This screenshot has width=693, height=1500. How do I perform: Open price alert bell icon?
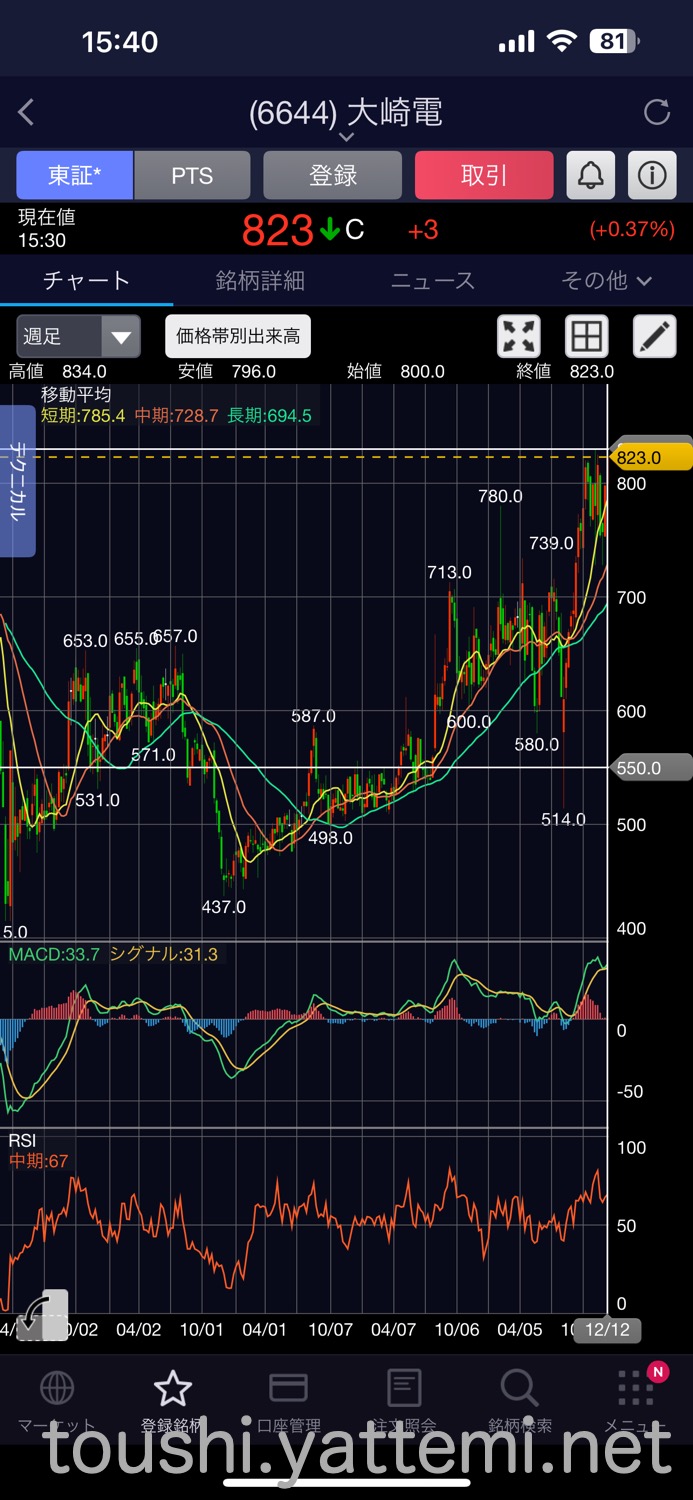tap(591, 176)
